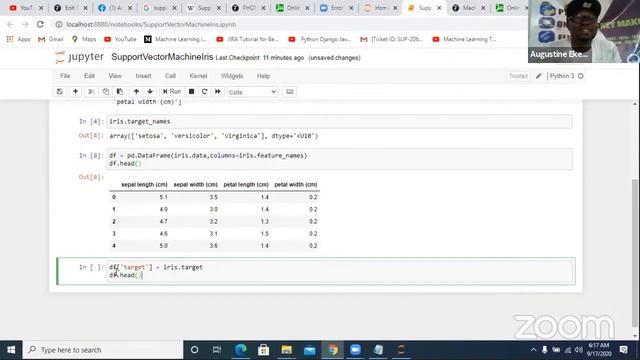The image size is (640, 360).
Task: Restart kernel and run all cells icon
Action: [x=218, y=92]
